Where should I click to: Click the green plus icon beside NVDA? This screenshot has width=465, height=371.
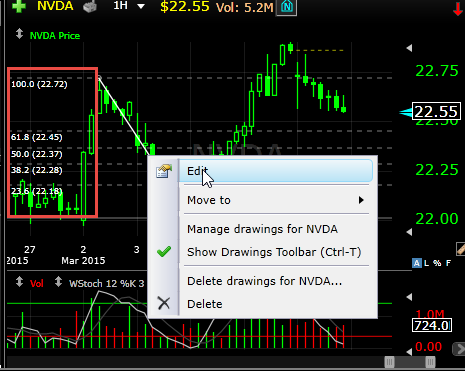(19, 6)
